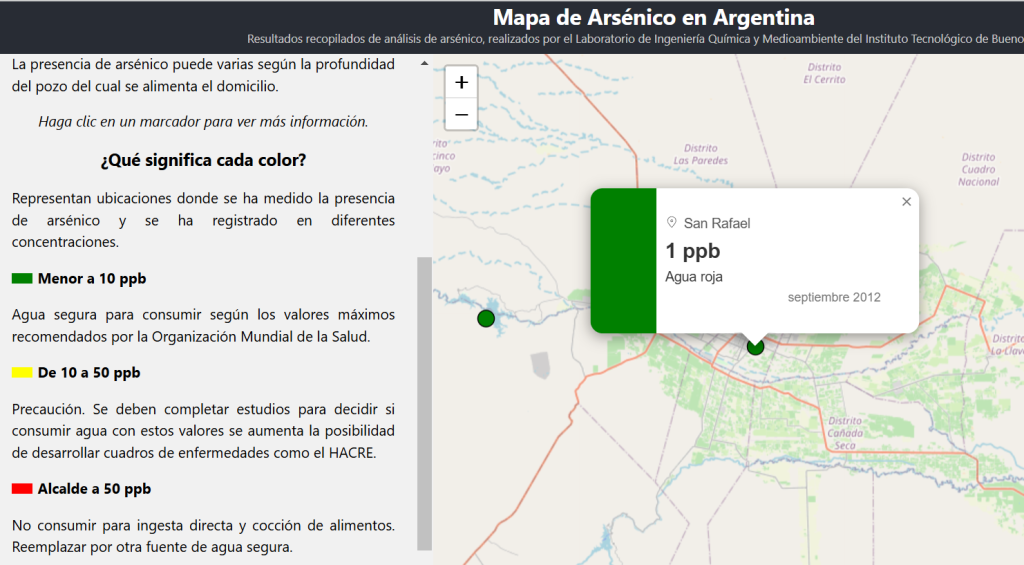The image size is (1024, 565).
Task: Zoom in on the map
Action: (x=461, y=83)
